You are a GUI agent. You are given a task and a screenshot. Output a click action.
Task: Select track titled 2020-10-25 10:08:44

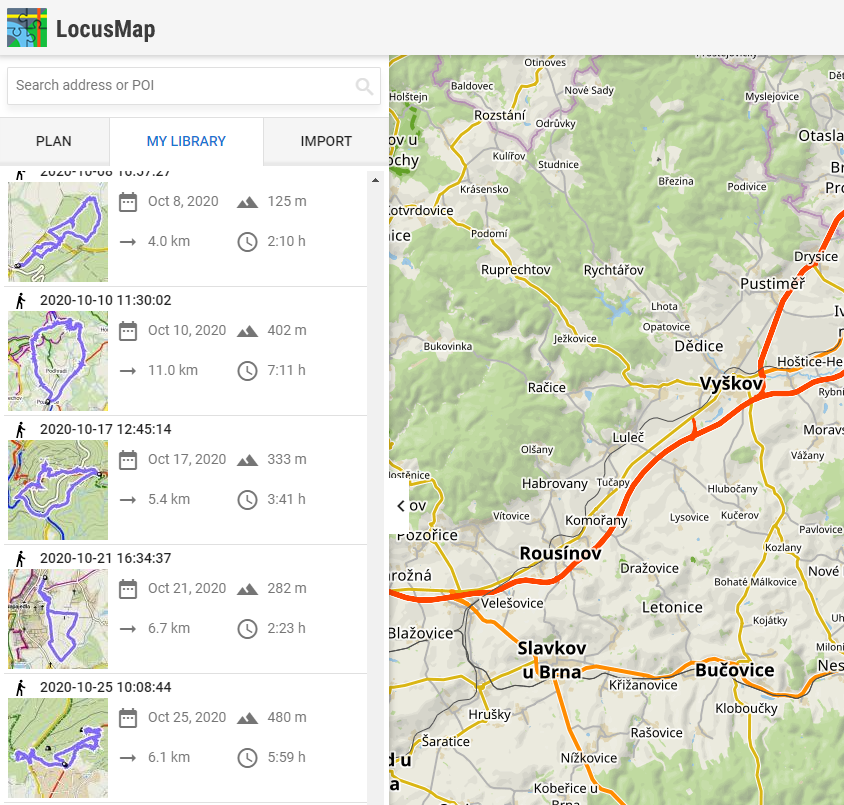[106, 688]
